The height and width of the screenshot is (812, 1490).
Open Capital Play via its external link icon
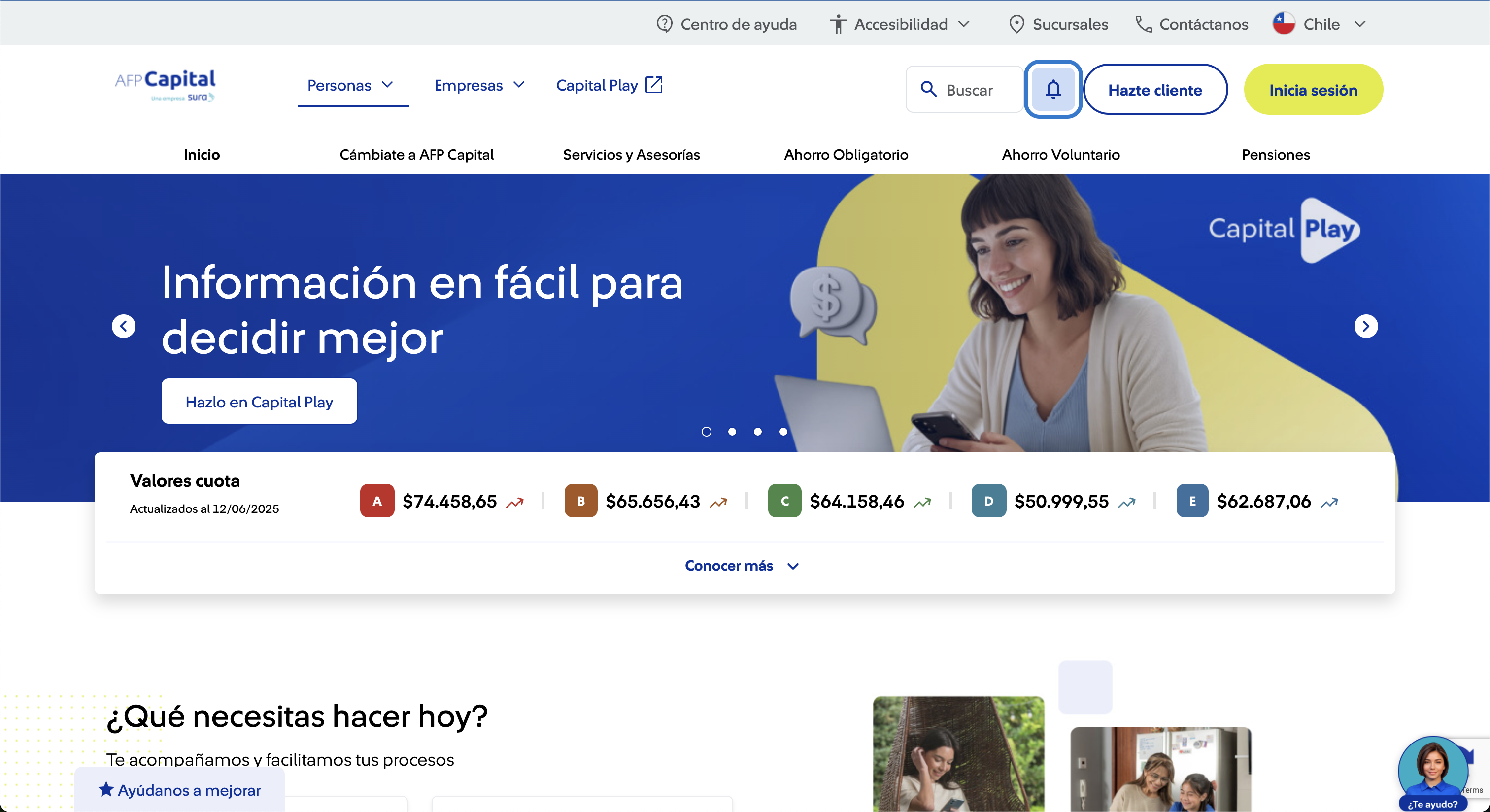654,84
